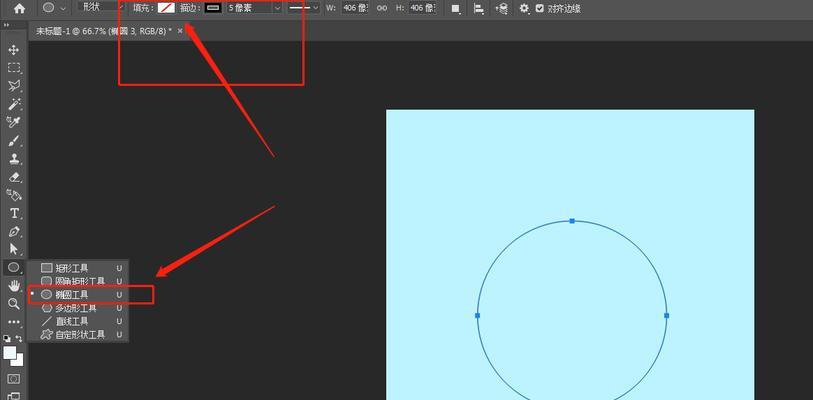Open the path arrangement icon
Image resolution: width=813 pixels, height=400 pixels.
click(501, 8)
